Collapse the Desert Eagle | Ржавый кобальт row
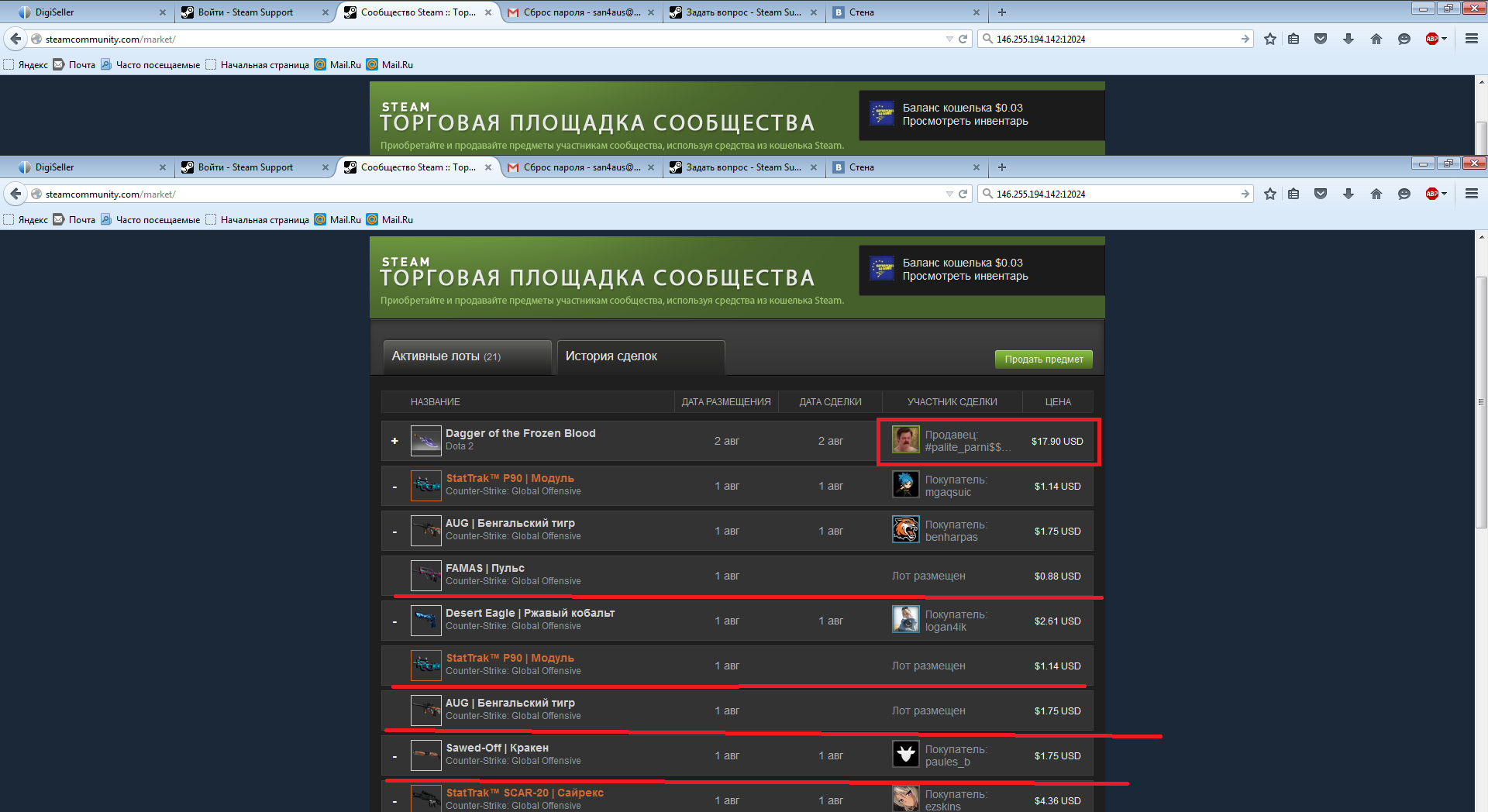The image size is (1488, 812). pos(394,621)
